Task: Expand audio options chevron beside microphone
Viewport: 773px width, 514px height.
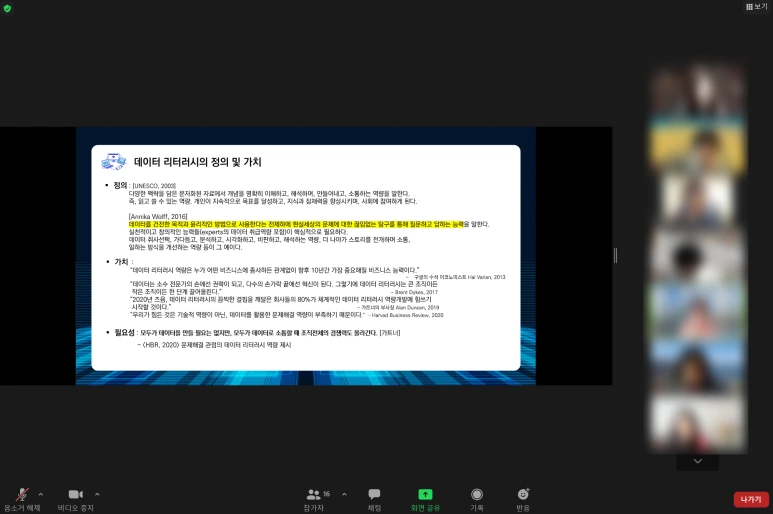Action: point(41,494)
